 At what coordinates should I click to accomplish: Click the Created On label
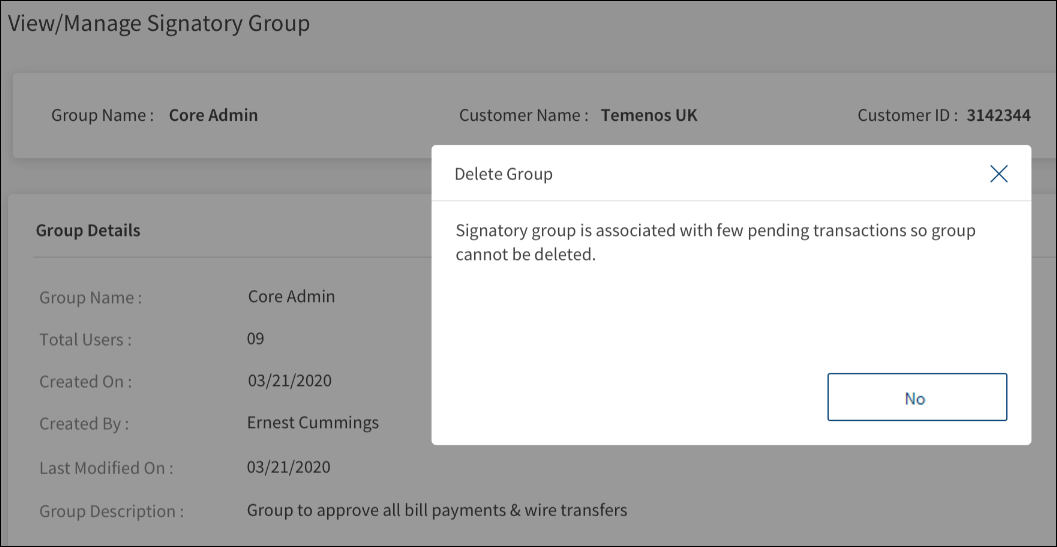[85, 382]
